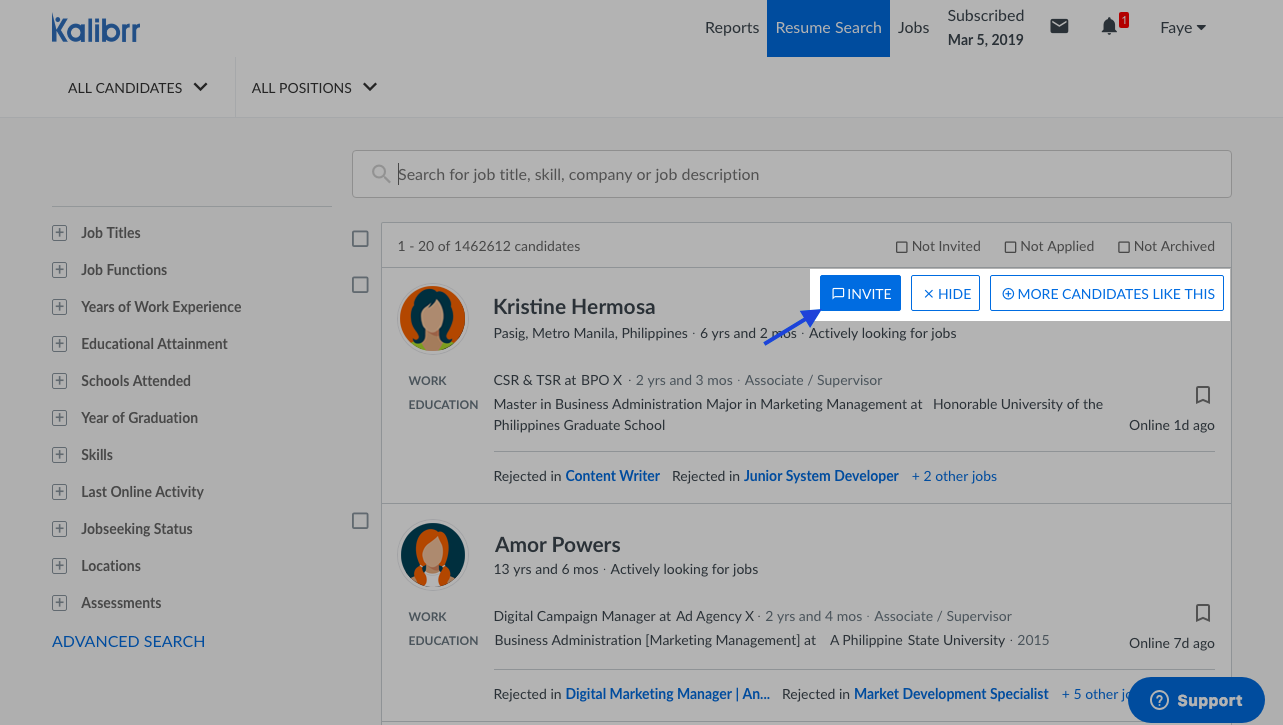Open the All Positions dropdown
The image size is (1283, 725).
pos(314,88)
